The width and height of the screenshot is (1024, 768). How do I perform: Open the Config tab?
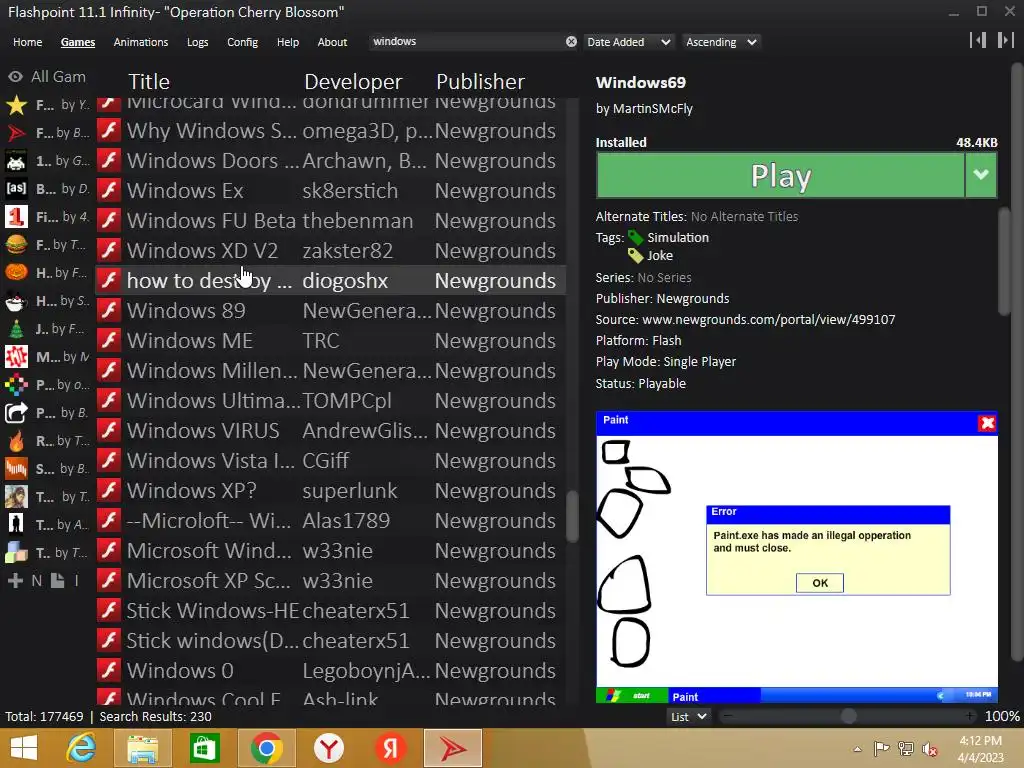242,42
